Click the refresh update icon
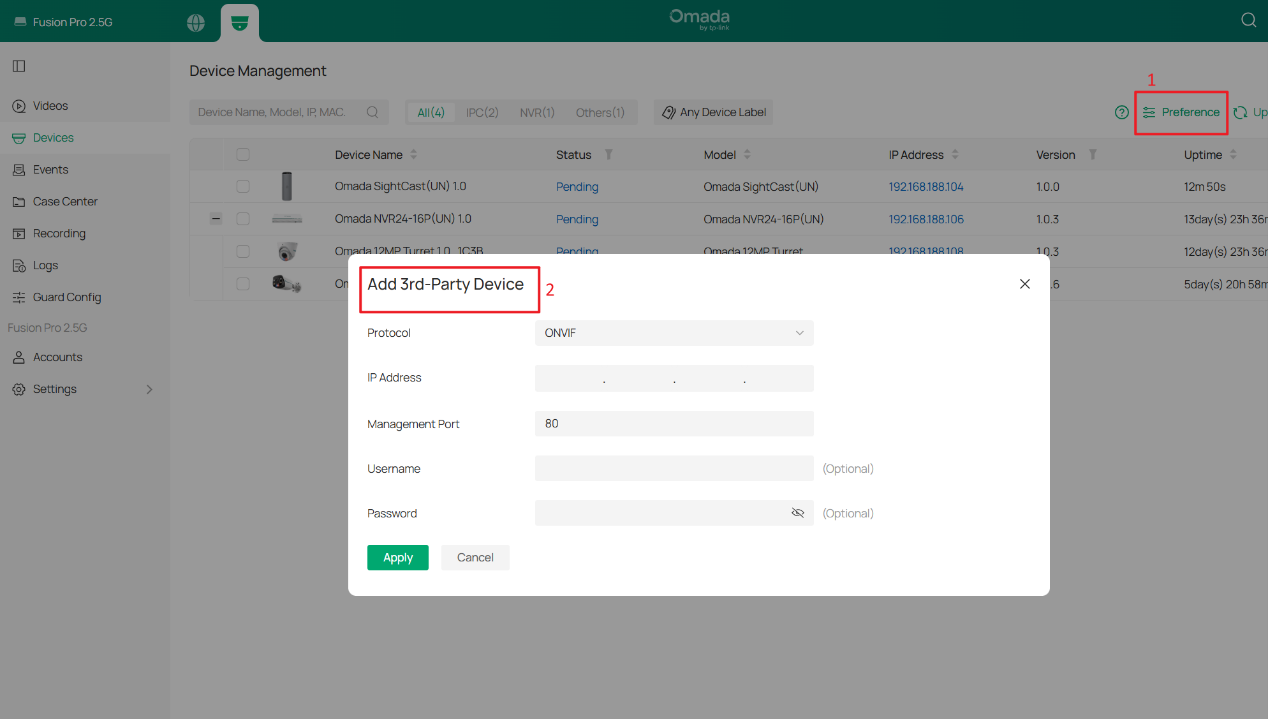1268x719 pixels. click(x=1240, y=112)
